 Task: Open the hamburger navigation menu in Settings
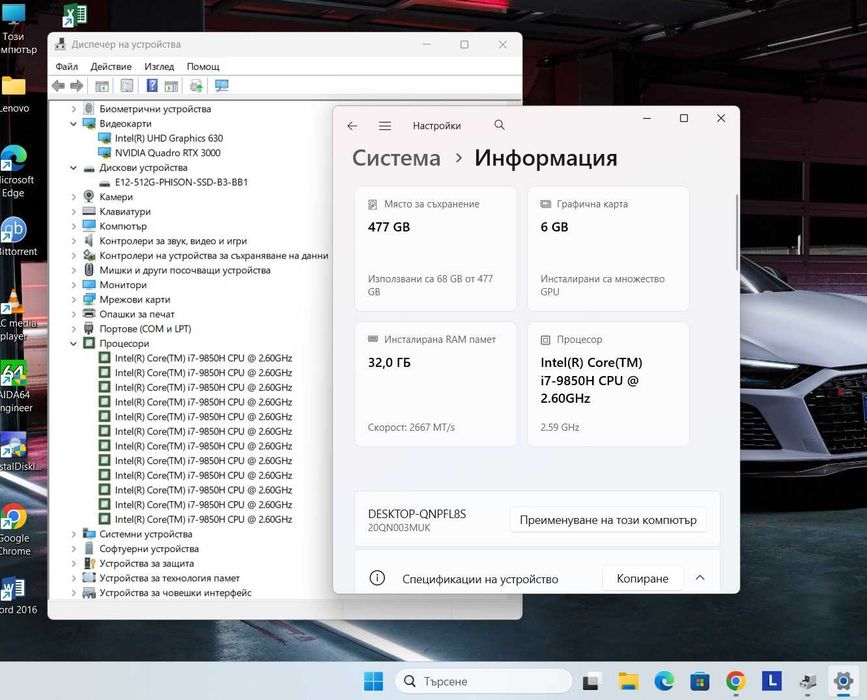[385, 126]
